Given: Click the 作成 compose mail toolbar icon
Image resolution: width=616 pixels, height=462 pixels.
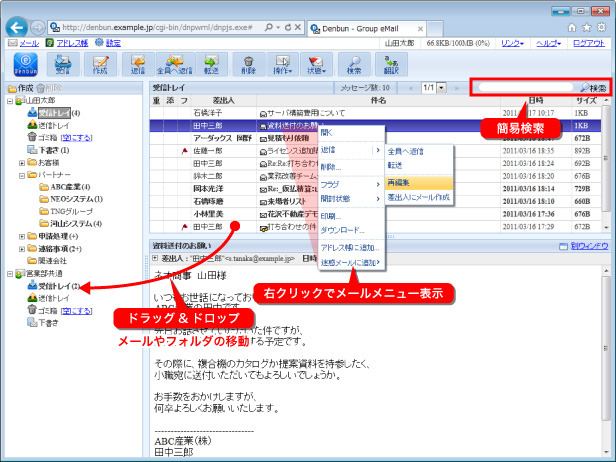Looking at the screenshot, I should click(100, 64).
